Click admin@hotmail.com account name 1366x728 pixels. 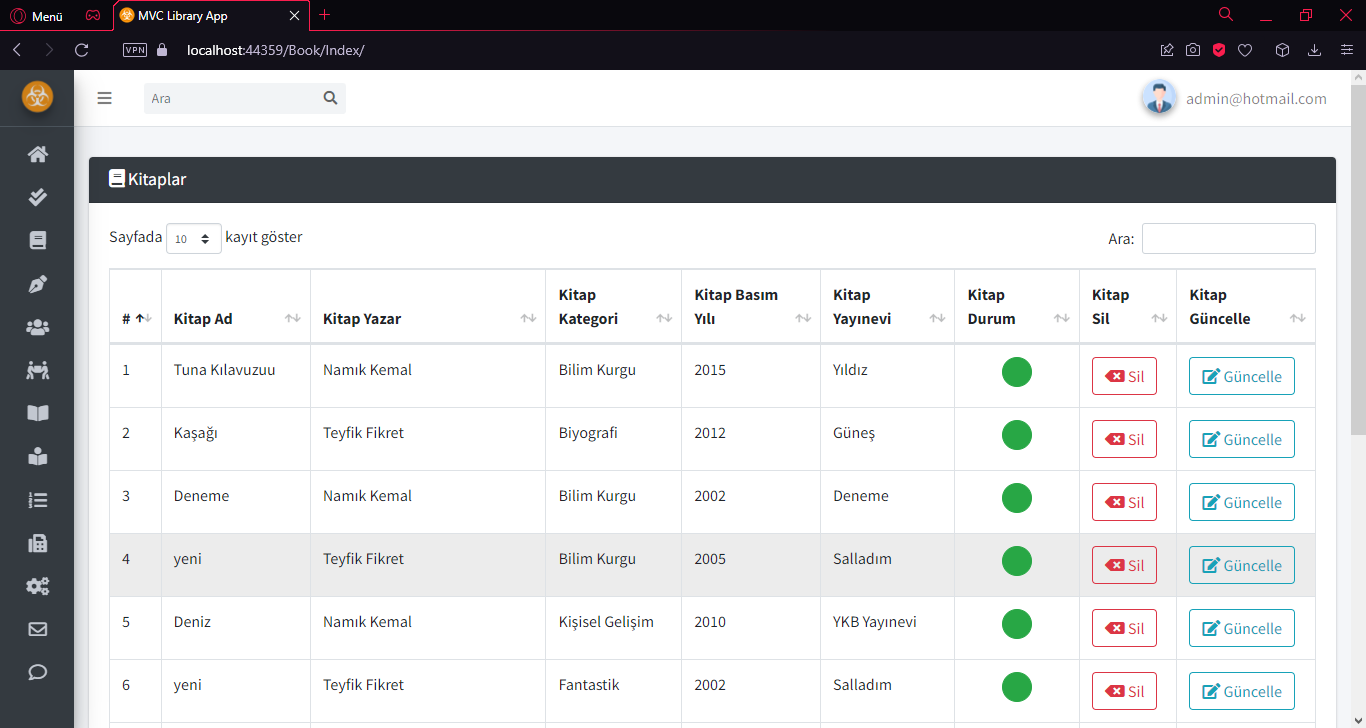coord(1256,98)
